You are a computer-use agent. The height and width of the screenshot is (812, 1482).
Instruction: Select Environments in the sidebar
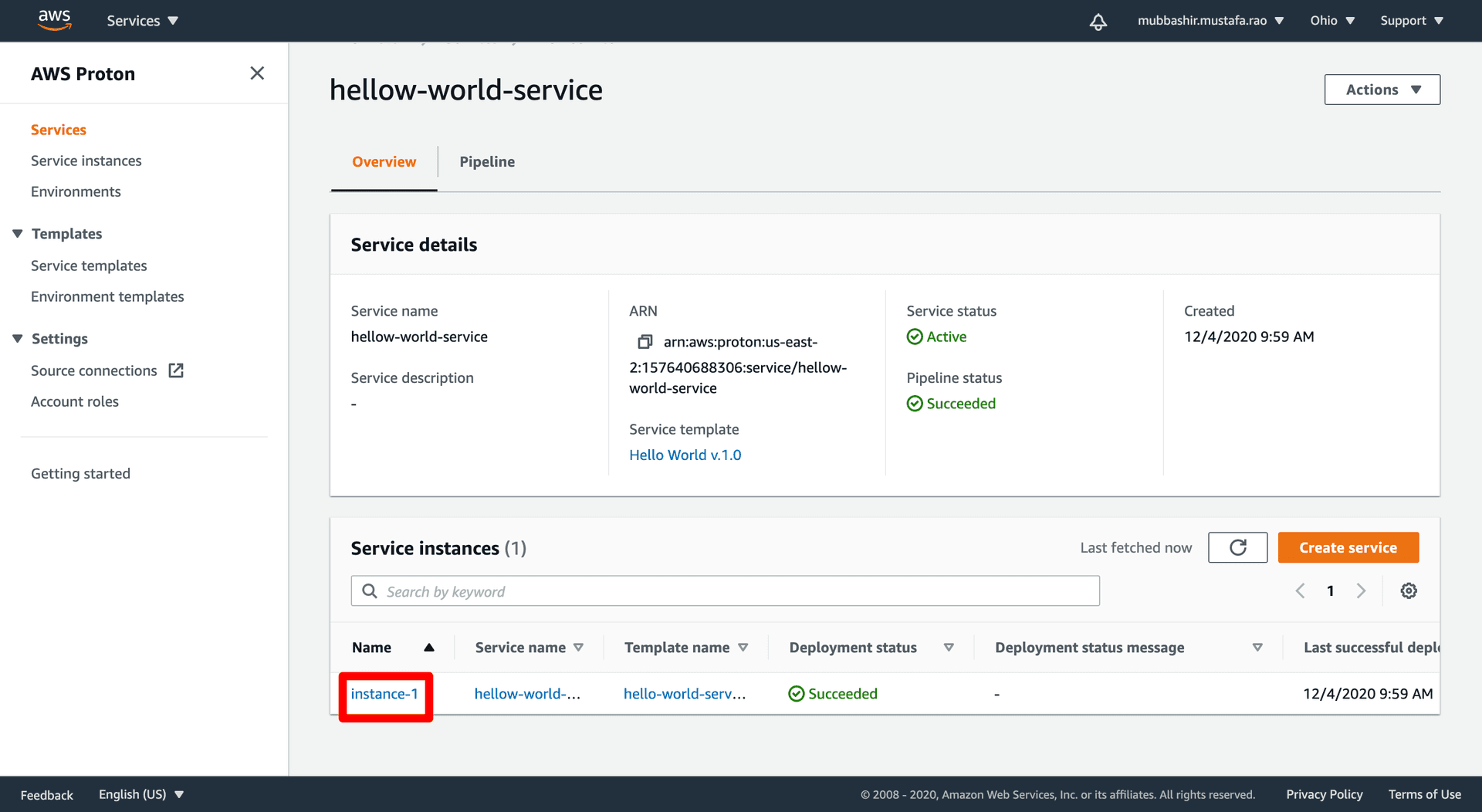(76, 191)
